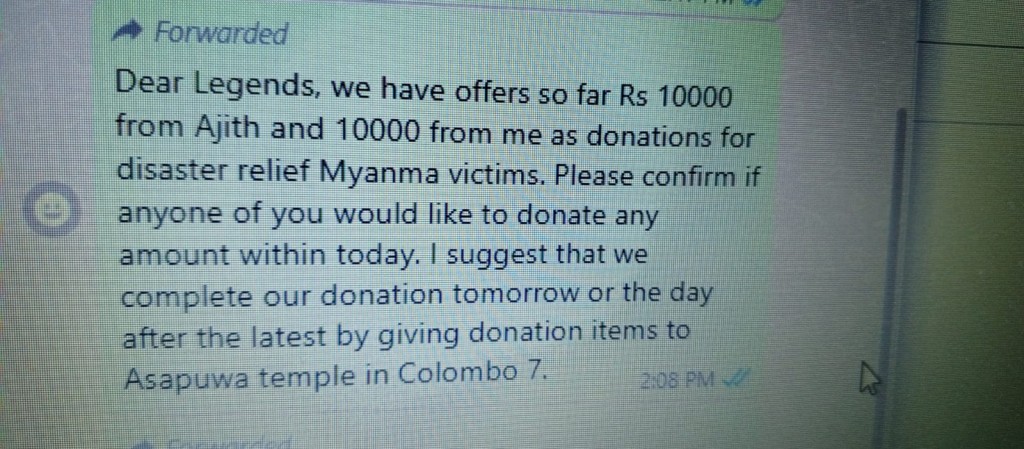Click the "Please confirm if" text
The width and height of the screenshot is (1024, 449).
pyautogui.click(x=658, y=178)
